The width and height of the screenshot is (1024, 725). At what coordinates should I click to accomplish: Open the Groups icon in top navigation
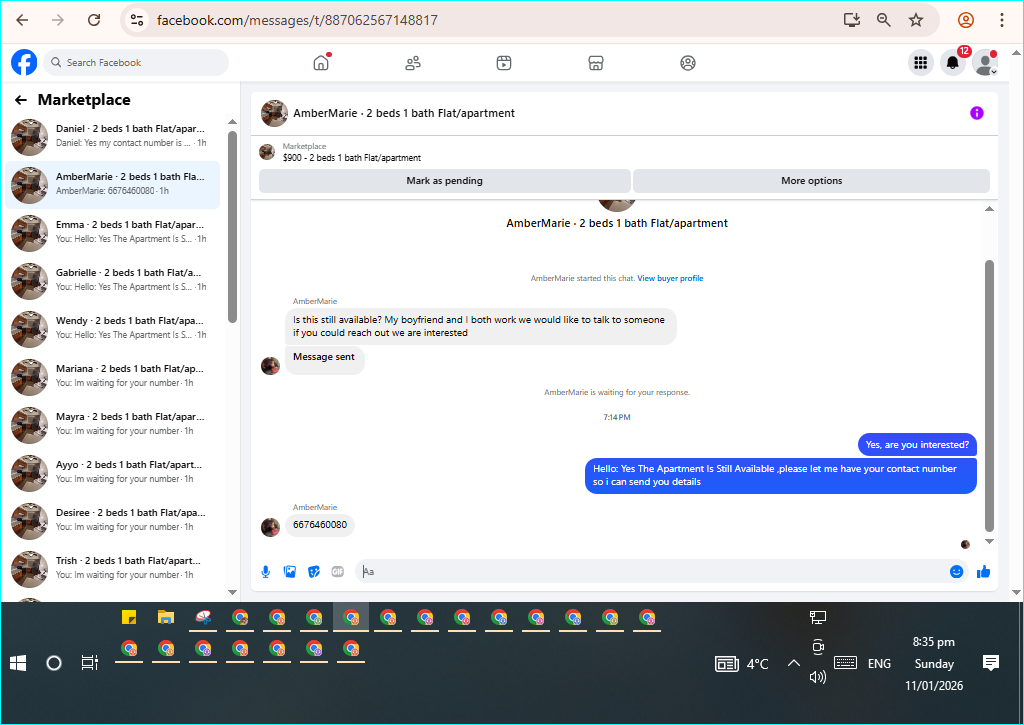[688, 63]
